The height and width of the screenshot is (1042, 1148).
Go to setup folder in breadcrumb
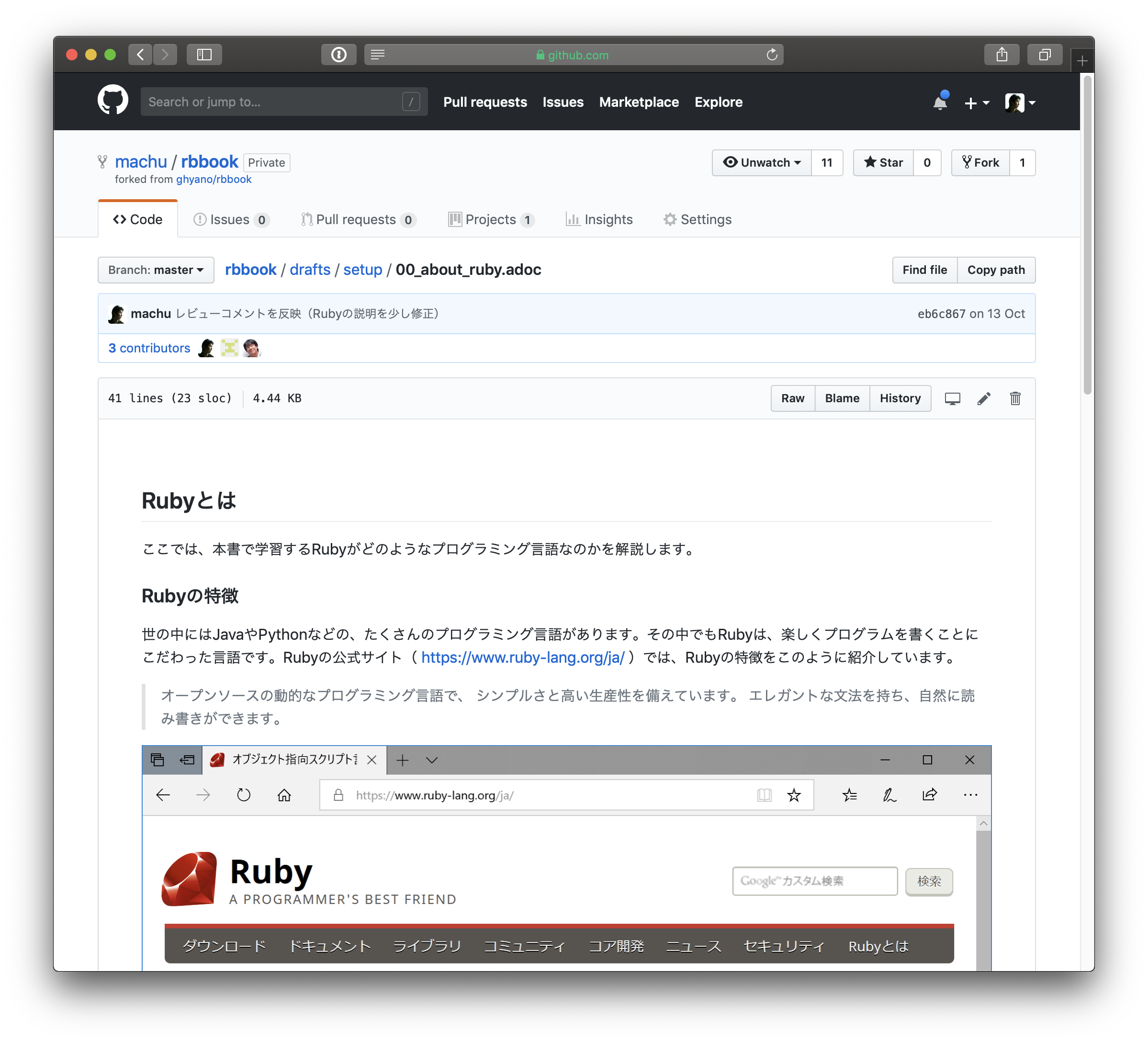pos(363,270)
